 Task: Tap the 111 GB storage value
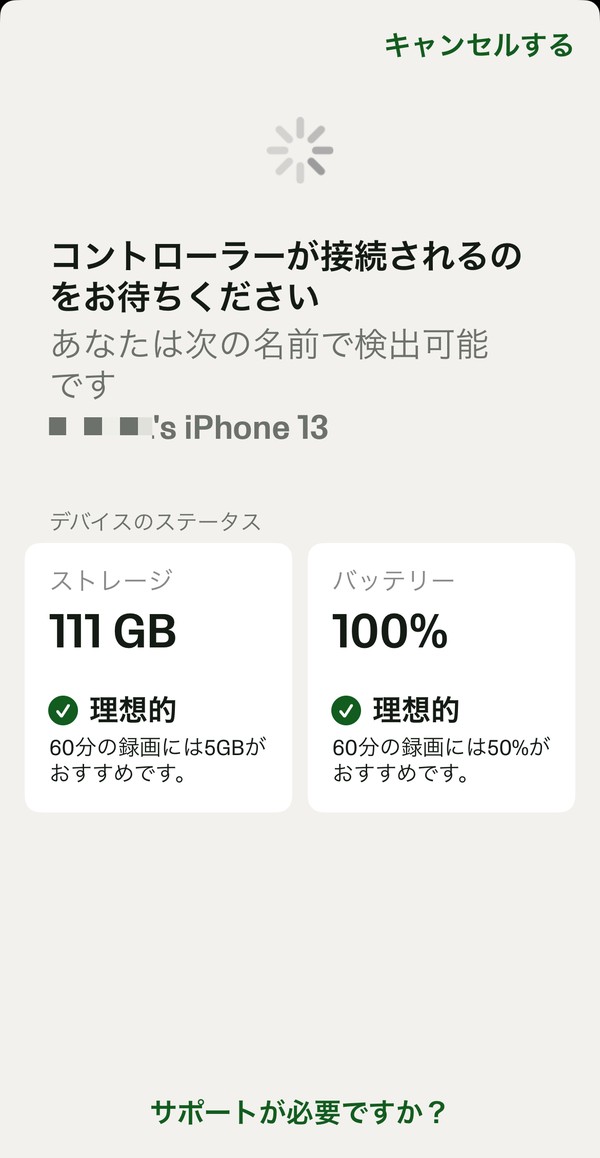tap(113, 632)
